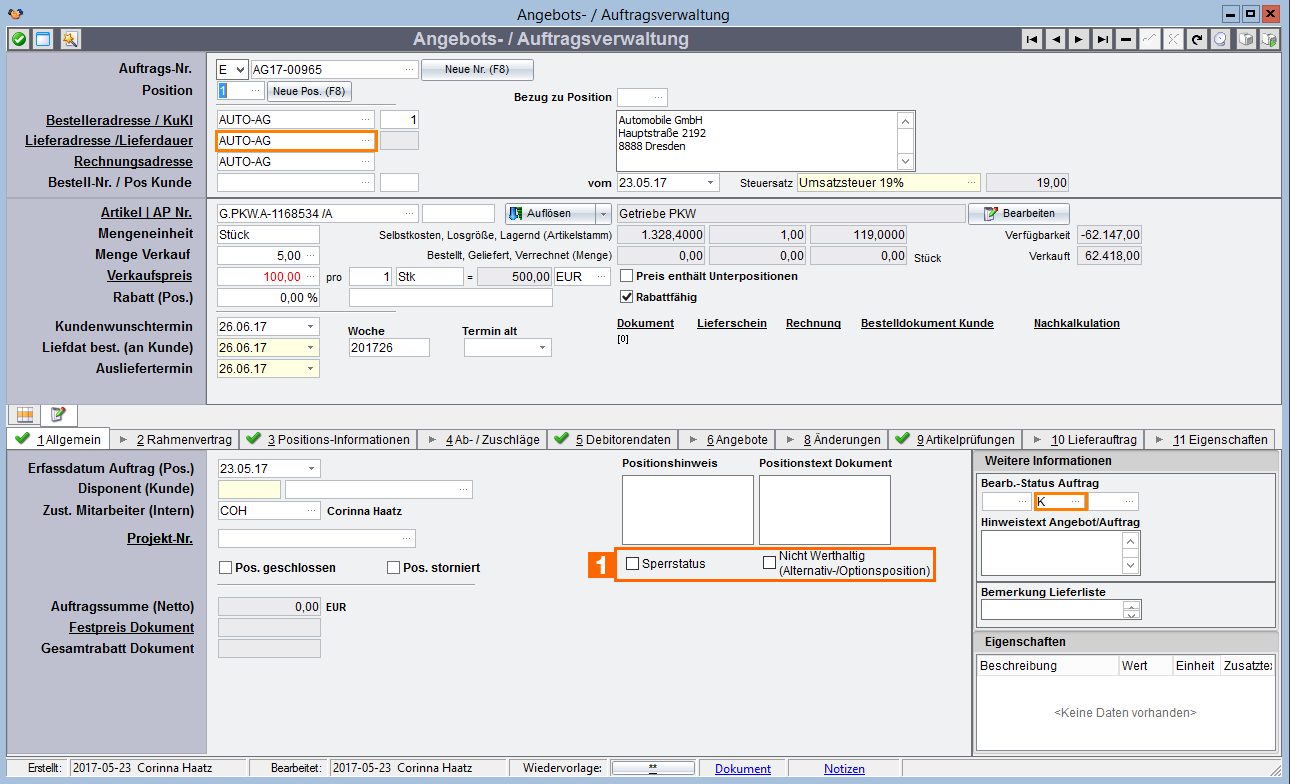Screen dimensions: 1290x784
Task: Switch to the 10 Lieferauftrag tab
Action: click(x=1081, y=439)
